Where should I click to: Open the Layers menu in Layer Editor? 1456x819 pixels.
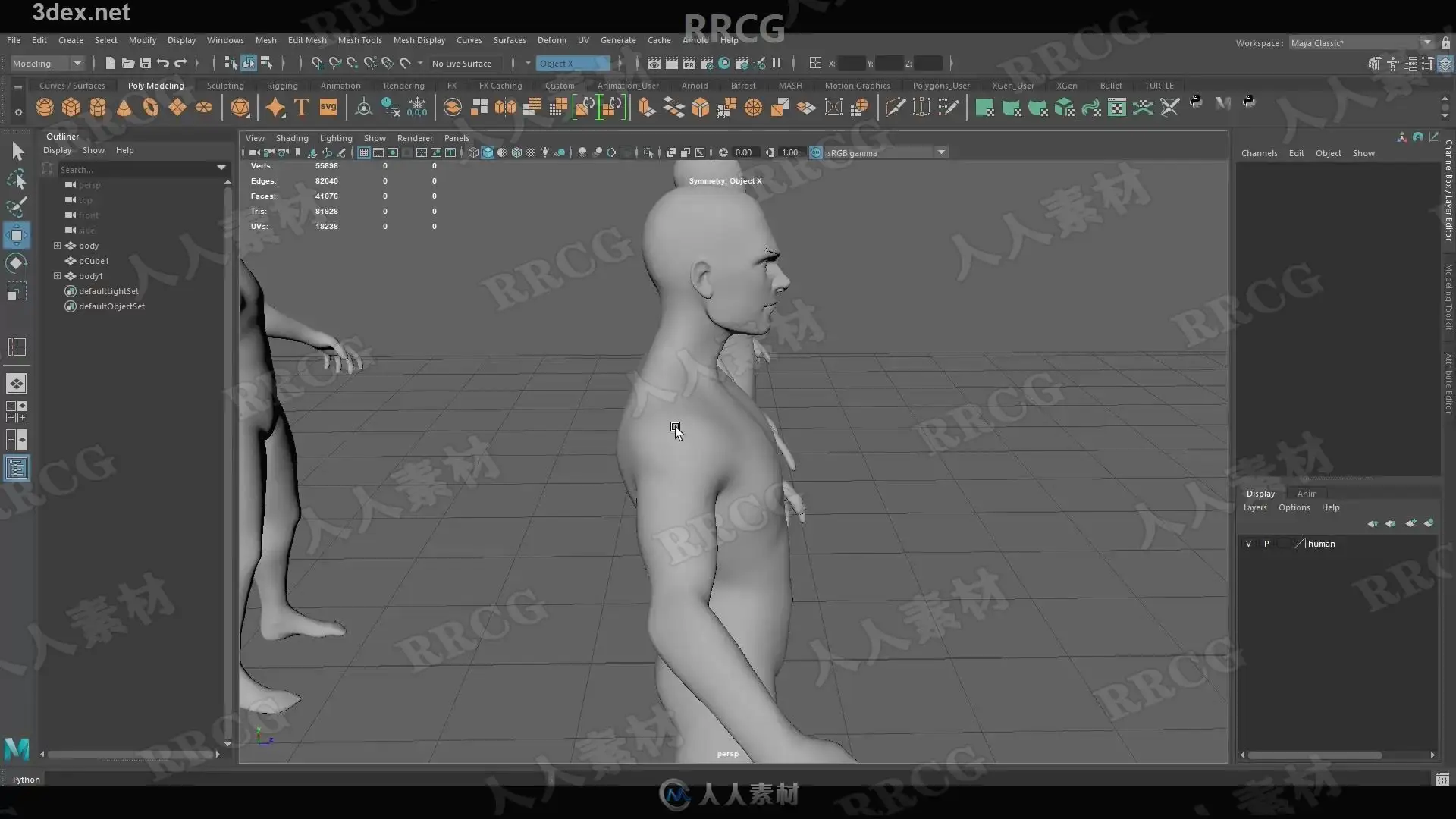1255,507
